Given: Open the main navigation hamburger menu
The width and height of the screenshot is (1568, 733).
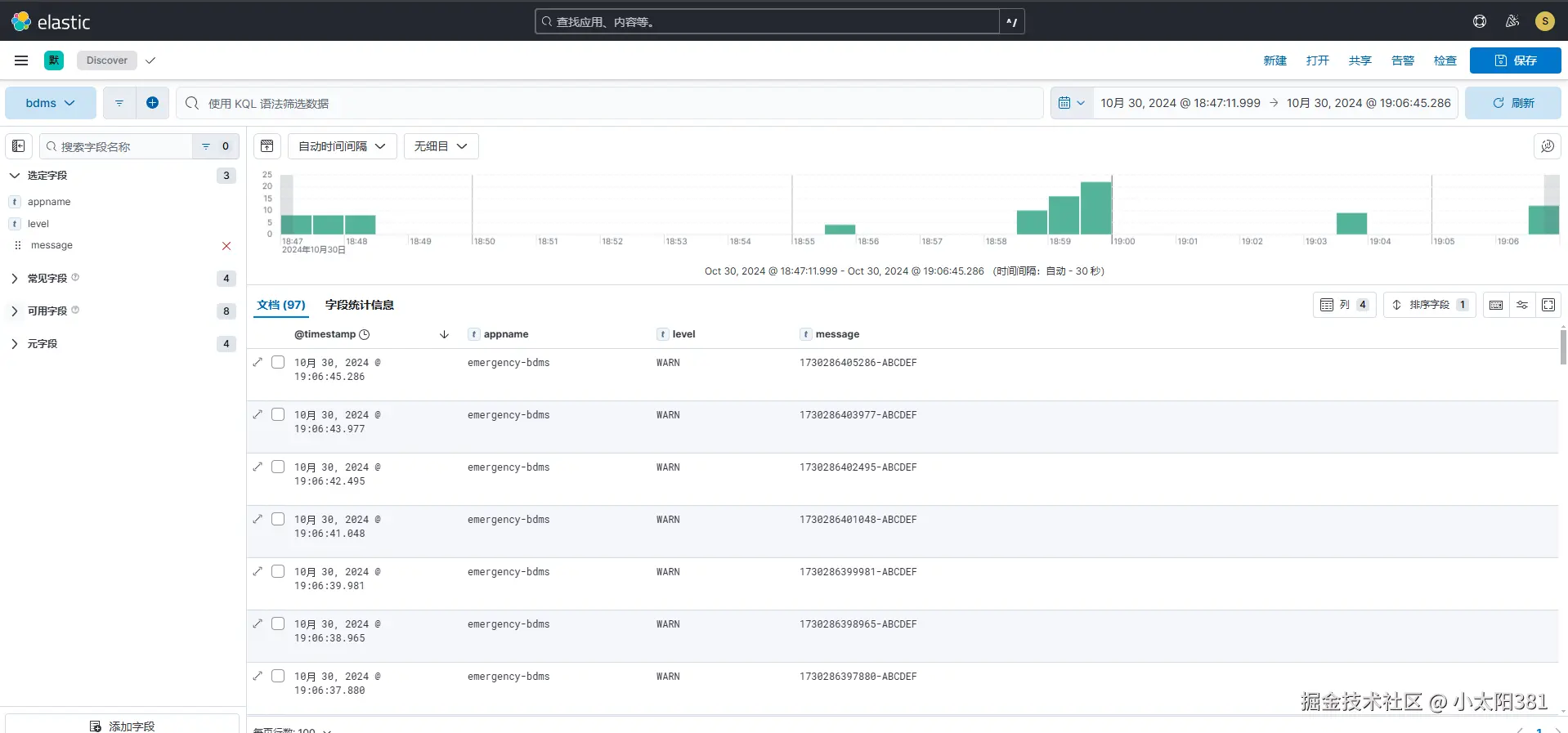Looking at the screenshot, I should [x=21, y=60].
